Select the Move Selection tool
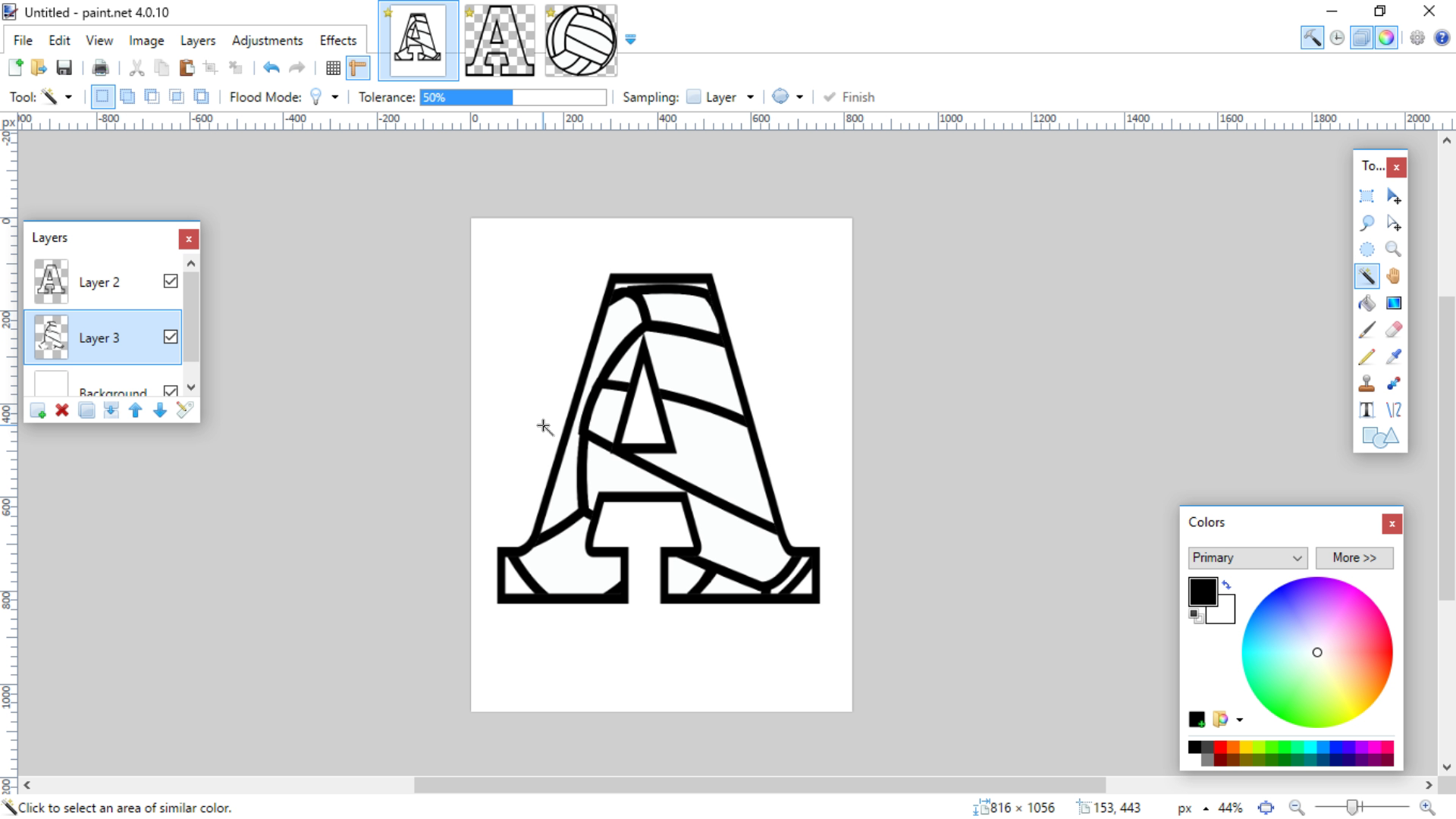 [1394, 223]
